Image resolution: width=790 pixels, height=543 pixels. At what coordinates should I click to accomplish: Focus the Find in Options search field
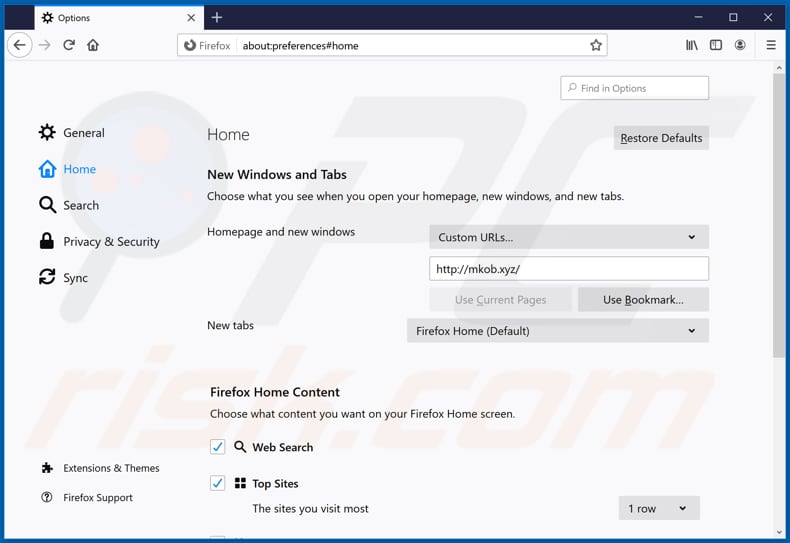point(634,88)
